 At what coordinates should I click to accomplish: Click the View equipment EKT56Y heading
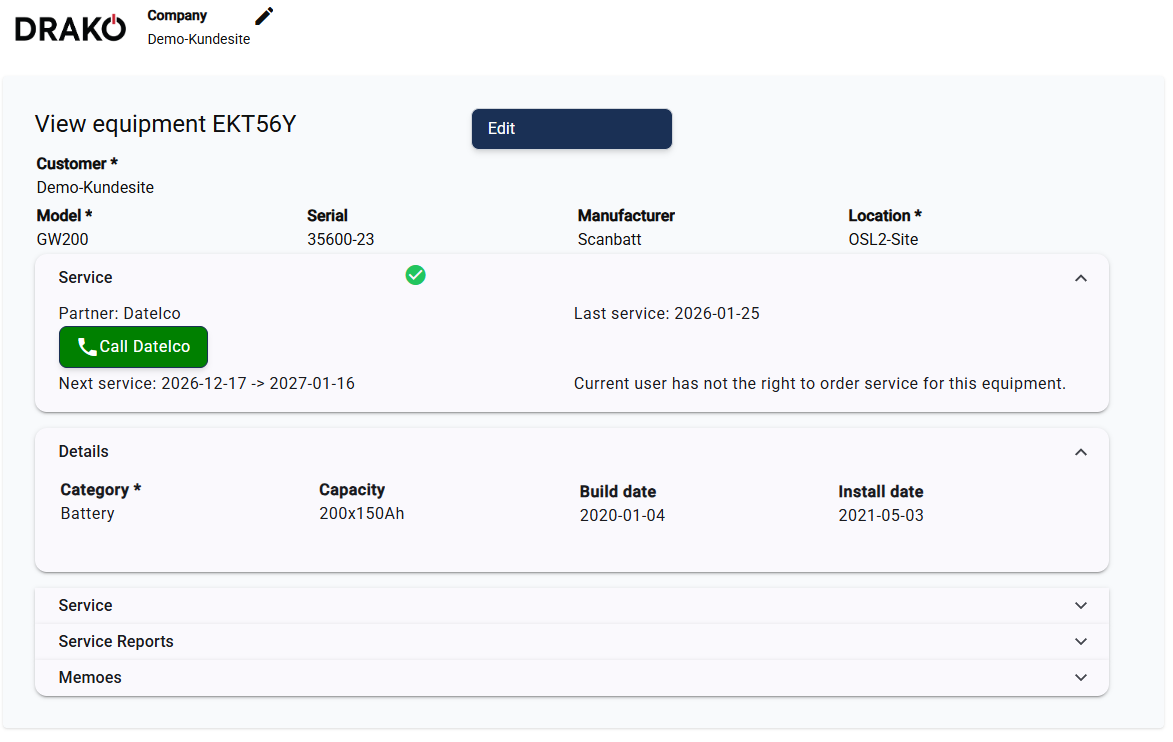(165, 124)
